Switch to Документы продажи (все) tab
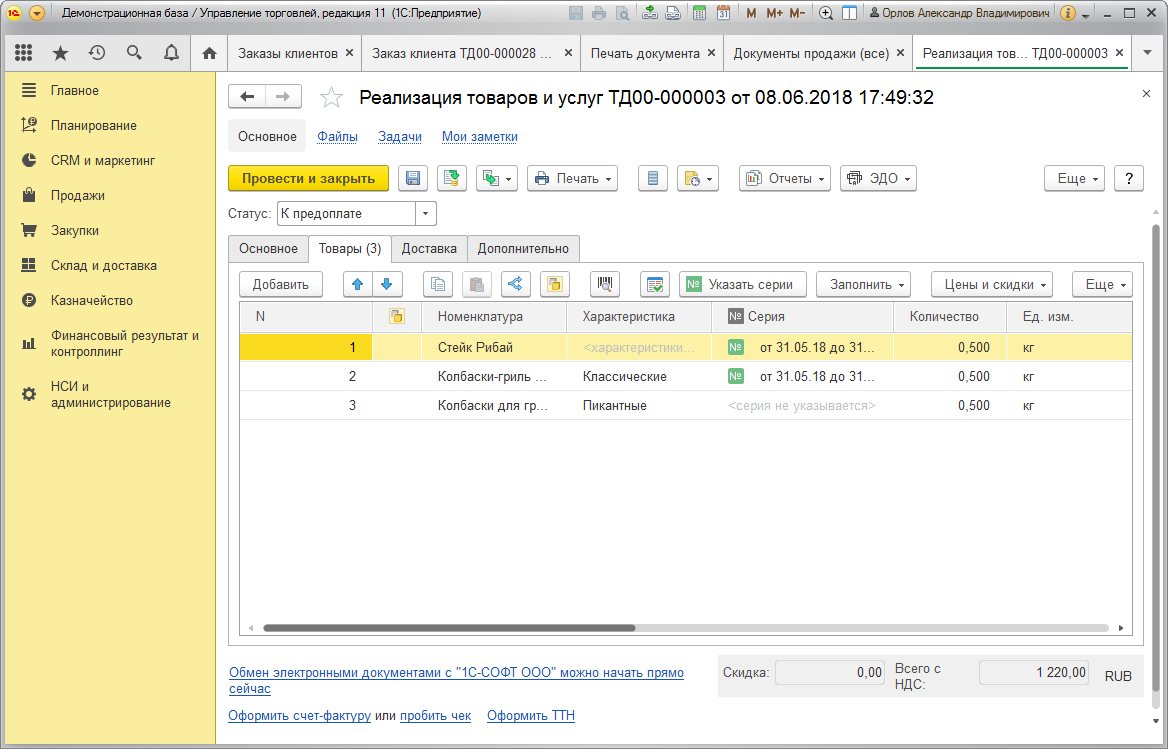The image size is (1168, 749). [811, 54]
